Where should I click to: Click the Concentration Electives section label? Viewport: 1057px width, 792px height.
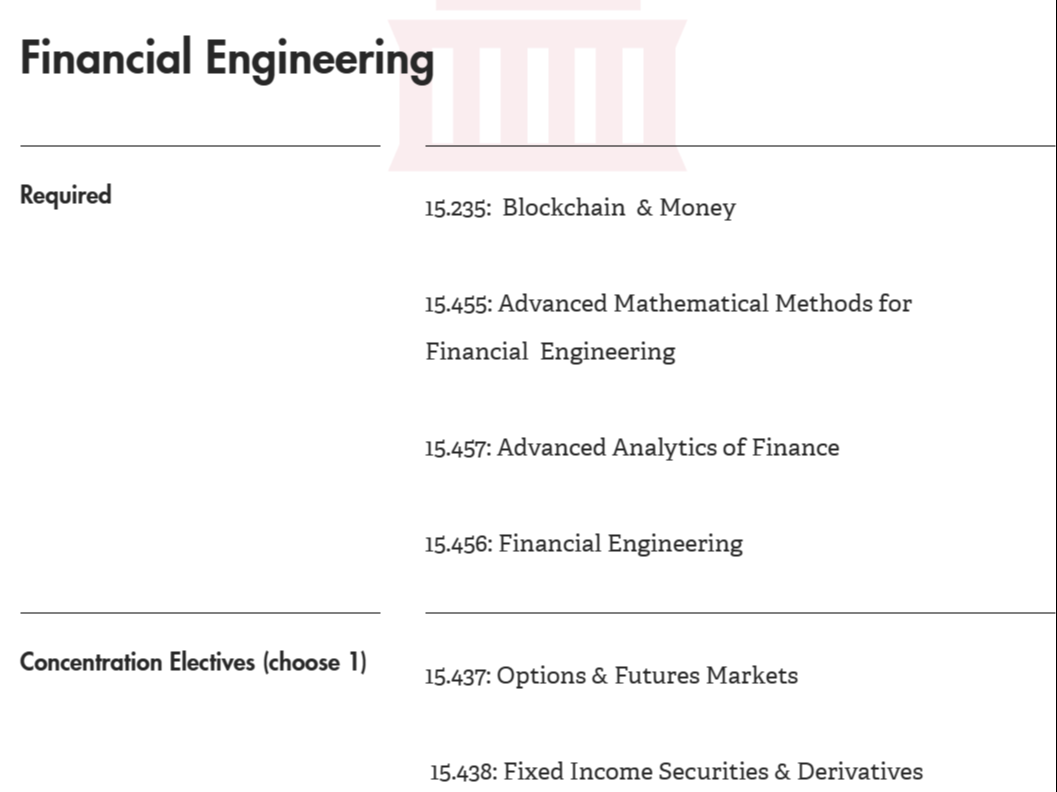[193, 662]
